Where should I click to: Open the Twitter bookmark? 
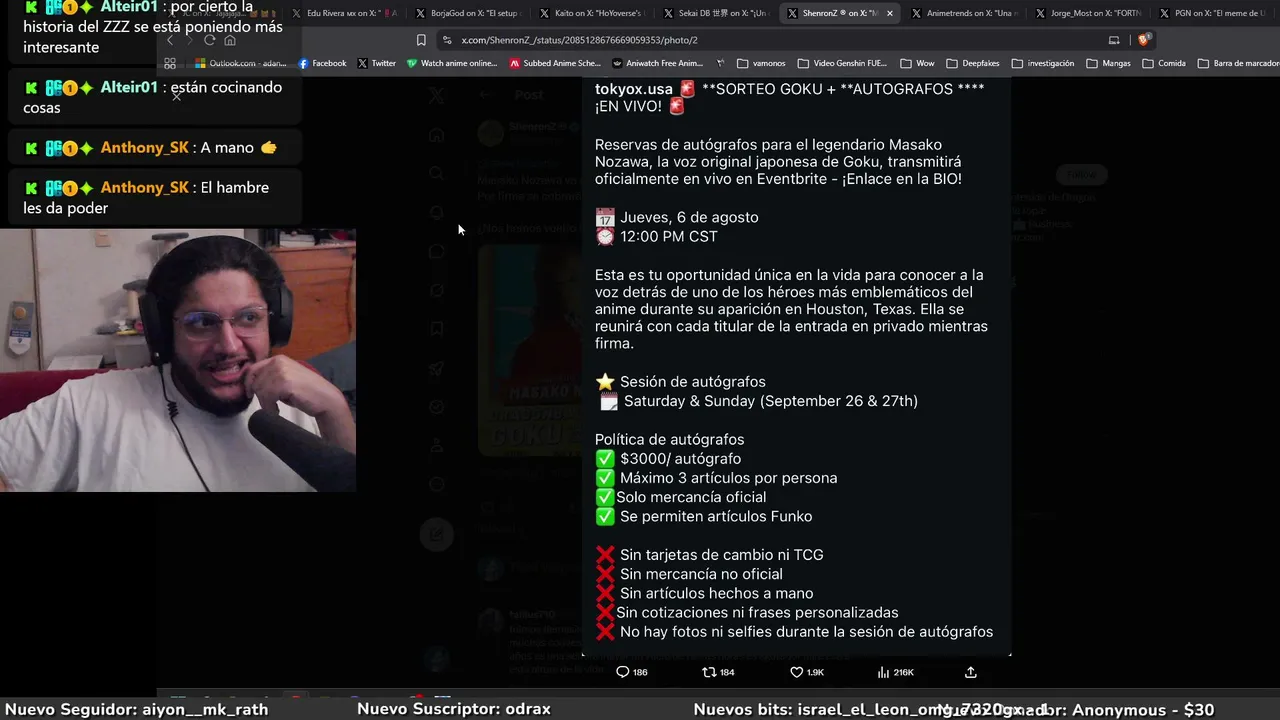[x=376, y=63]
